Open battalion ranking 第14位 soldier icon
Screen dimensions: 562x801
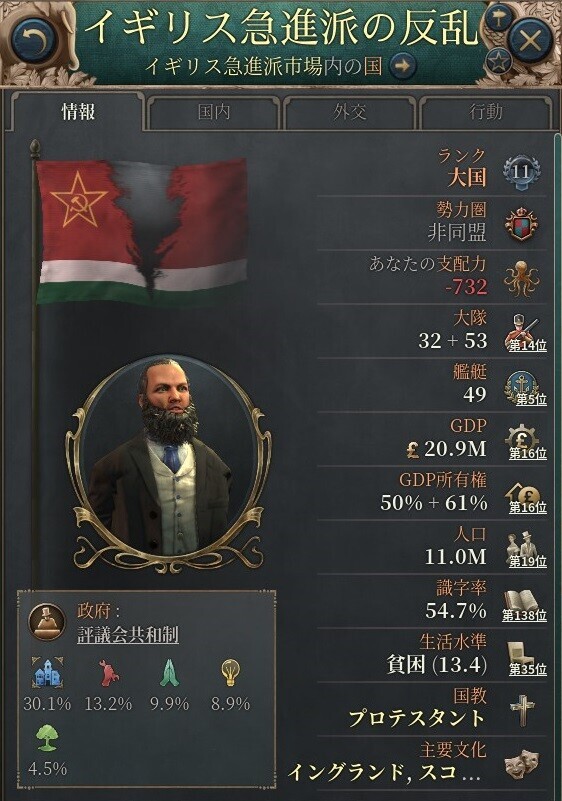pyautogui.click(x=525, y=333)
